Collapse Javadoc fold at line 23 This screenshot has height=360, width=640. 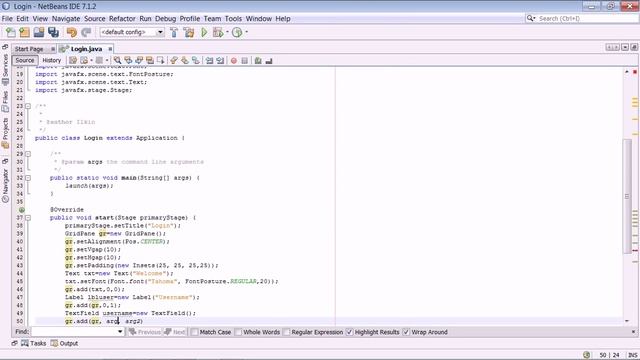tap(28, 106)
